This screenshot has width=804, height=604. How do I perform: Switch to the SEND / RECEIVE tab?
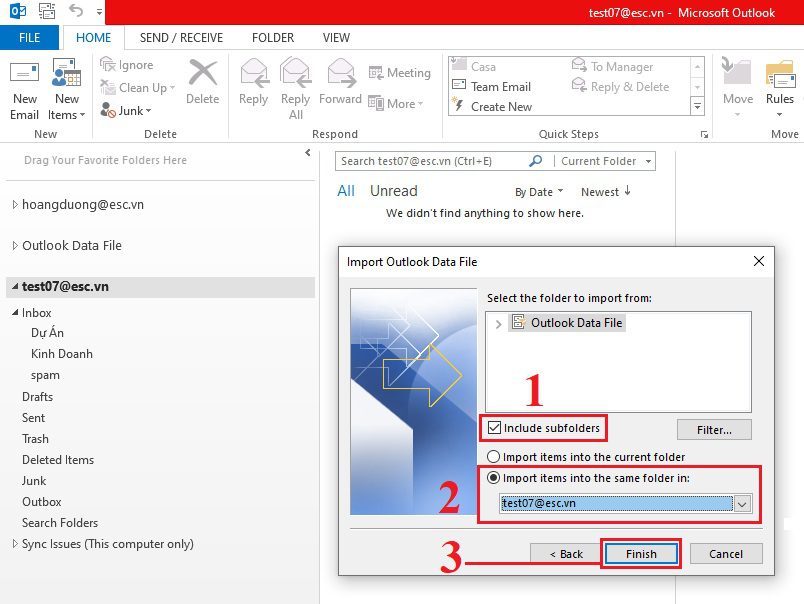pyautogui.click(x=181, y=37)
